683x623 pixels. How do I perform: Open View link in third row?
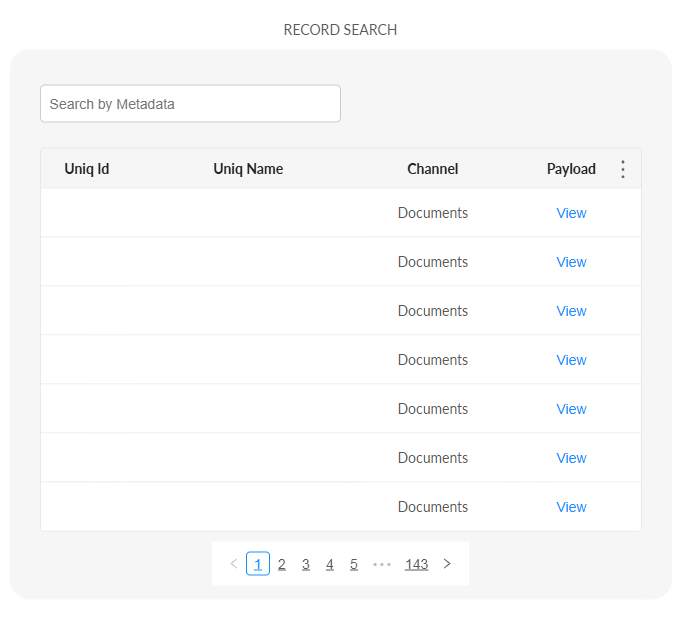pyautogui.click(x=571, y=311)
